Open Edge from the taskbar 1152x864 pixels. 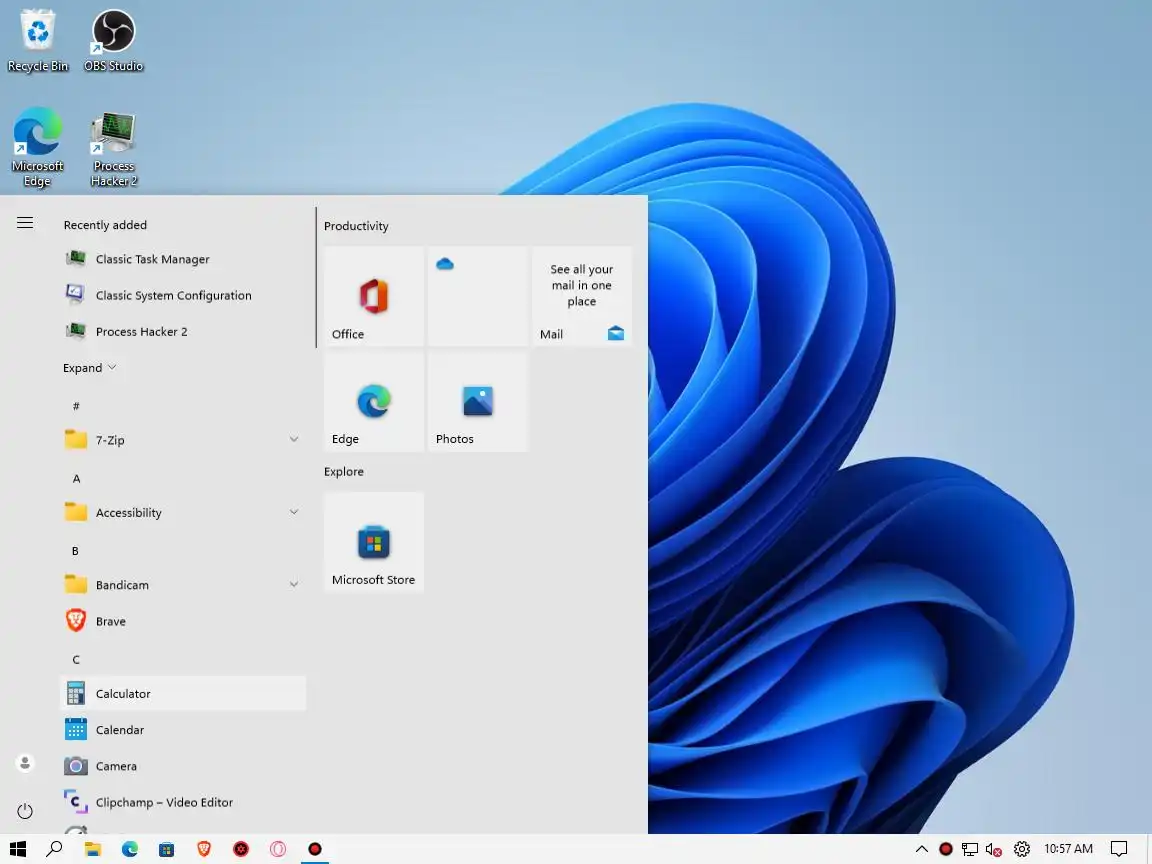coord(130,849)
